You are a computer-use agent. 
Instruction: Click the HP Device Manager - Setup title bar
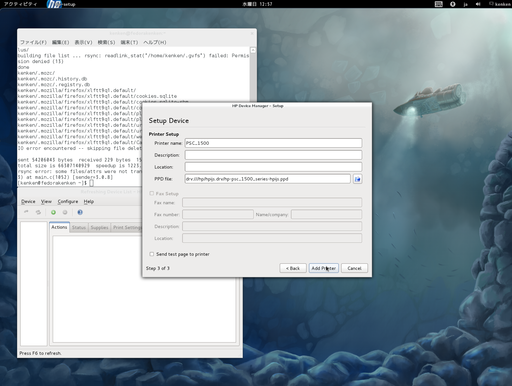click(257, 106)
